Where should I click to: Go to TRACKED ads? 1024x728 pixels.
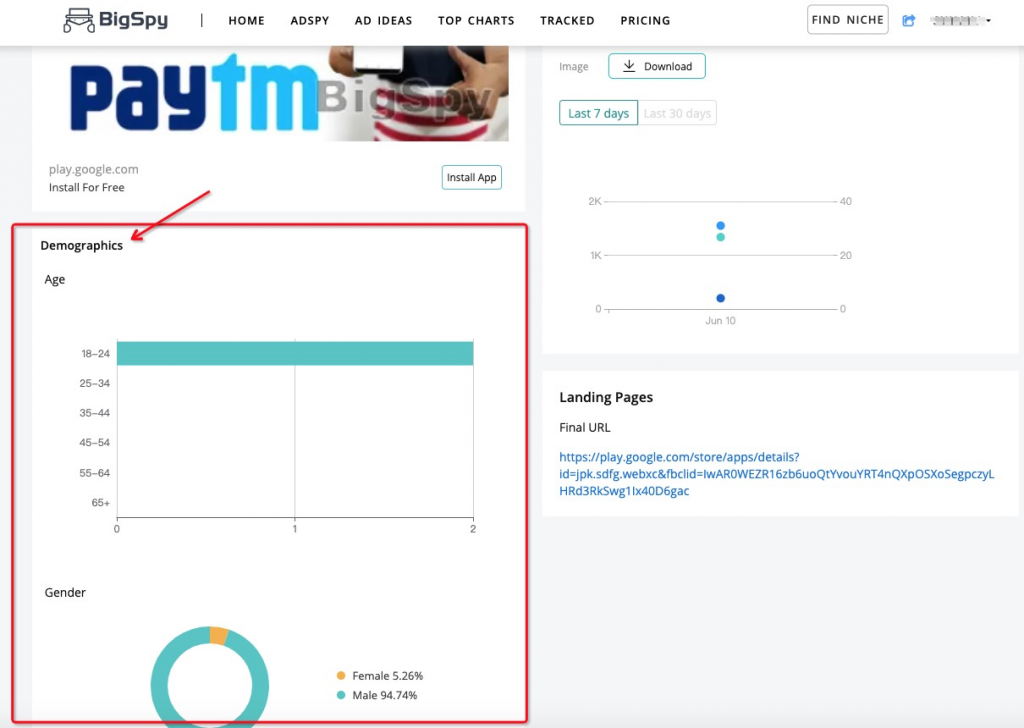tap(567, 21)
